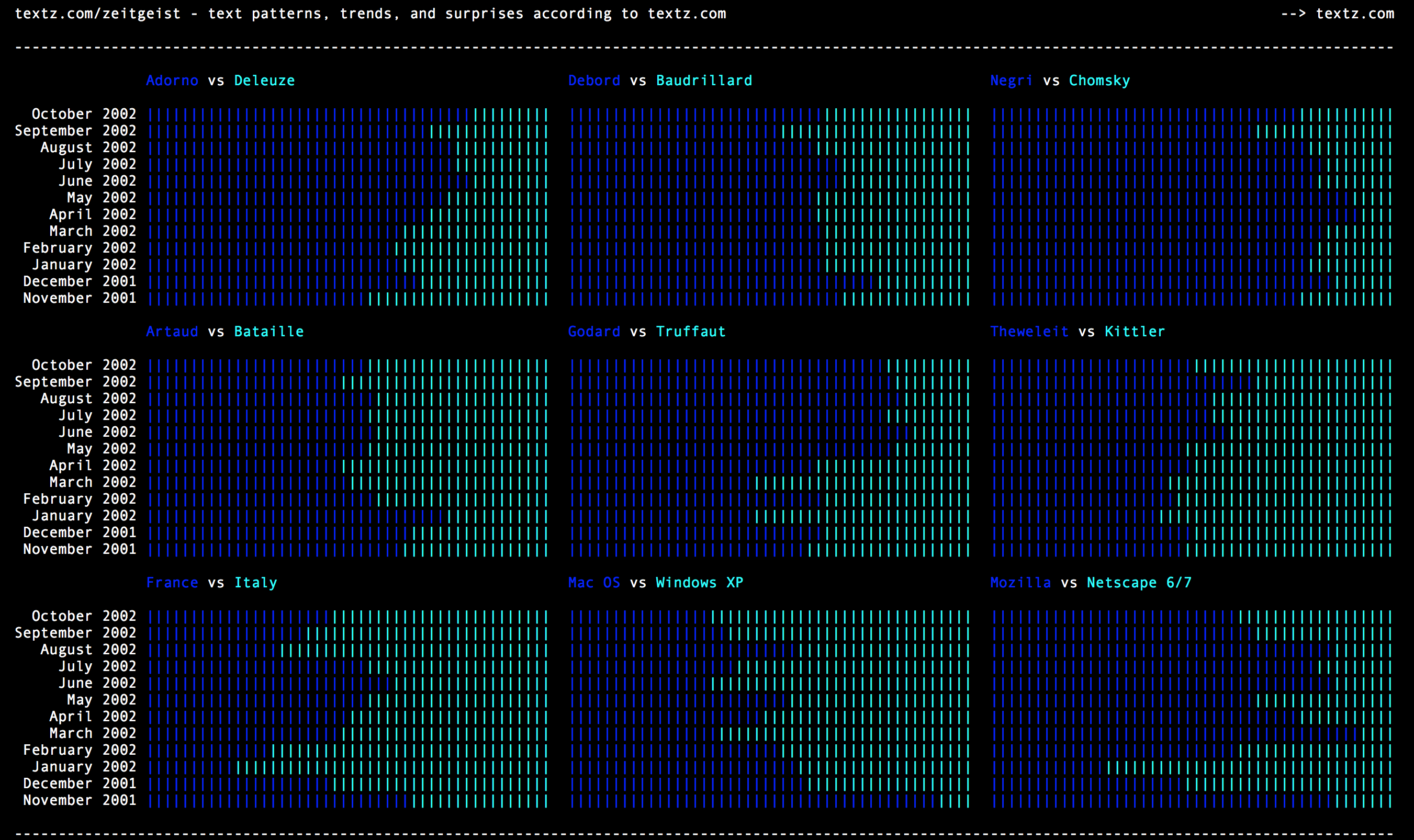Click November 2001 label in Adorno vs Deleuze chart
Screen dimensions: 1414x840
click(80, 298)
